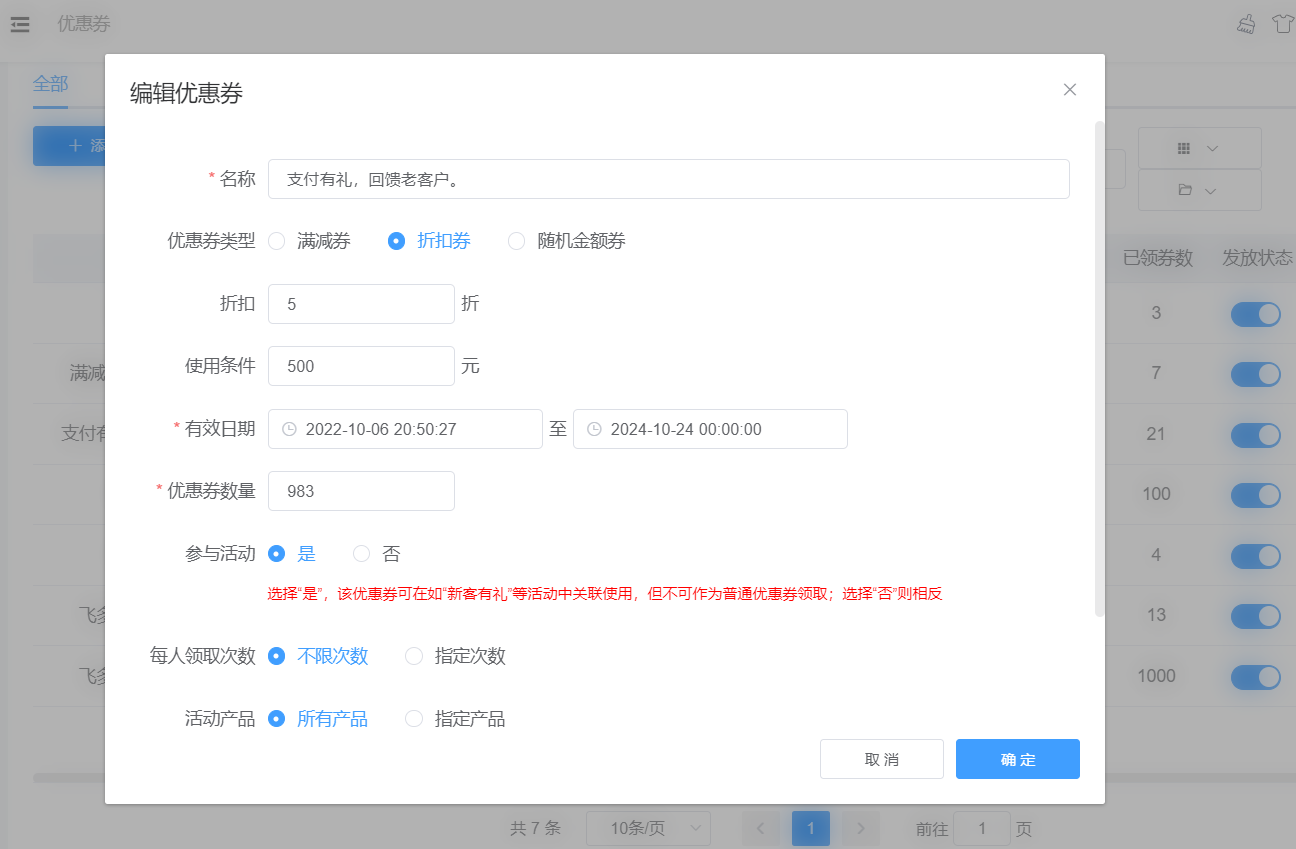The width and height of the screenshot is (1296, 849).
Task: Click the clock icon in start date field
Action: [x=289, y=429]
